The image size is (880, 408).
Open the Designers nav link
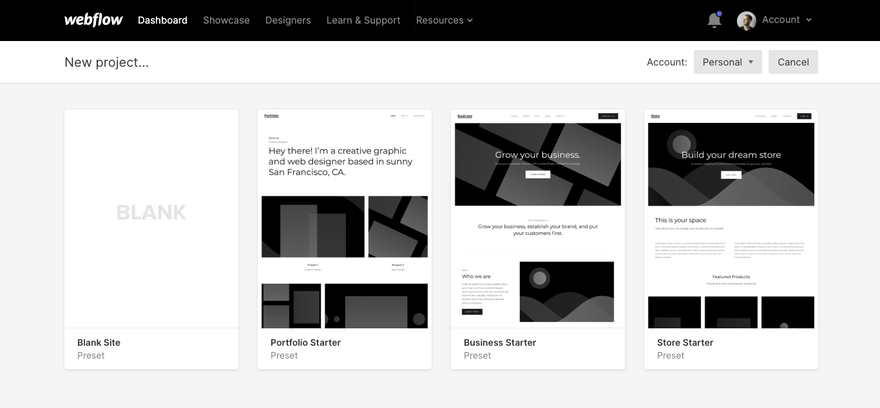pyautogui.click(x=288, y=20)
